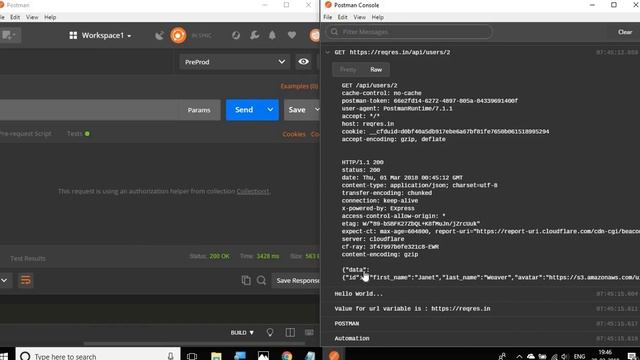Switch to the Pre-request Script tab
The height and width of the screenshot is (360, 640).
[x=26, y=133]
